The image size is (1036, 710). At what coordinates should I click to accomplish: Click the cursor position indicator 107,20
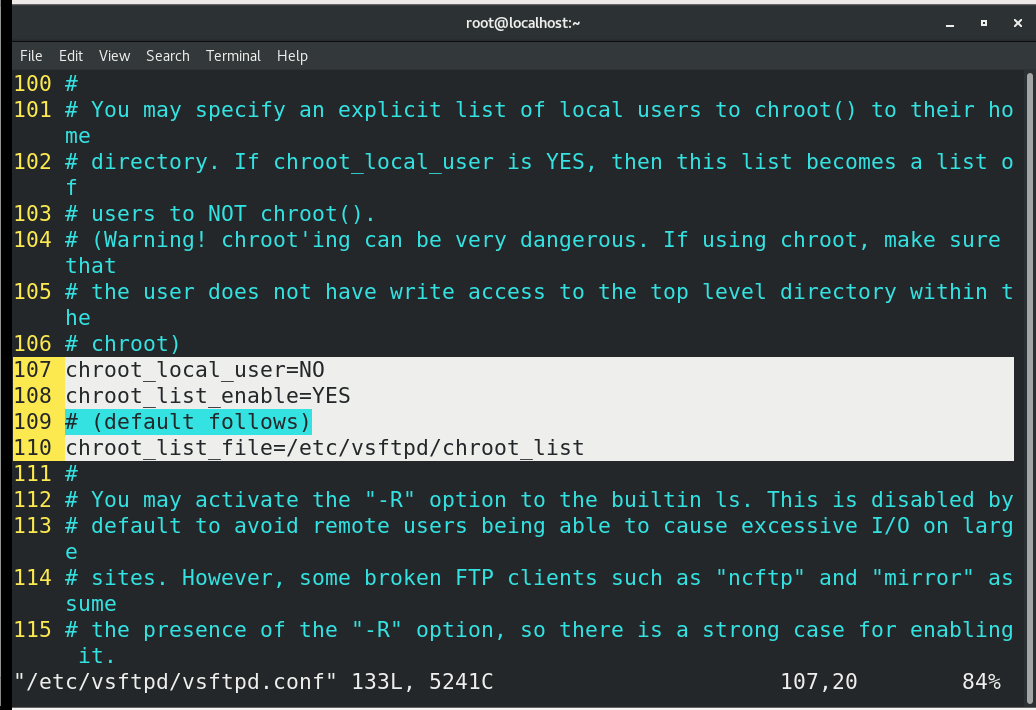click(x=819, y=682)
